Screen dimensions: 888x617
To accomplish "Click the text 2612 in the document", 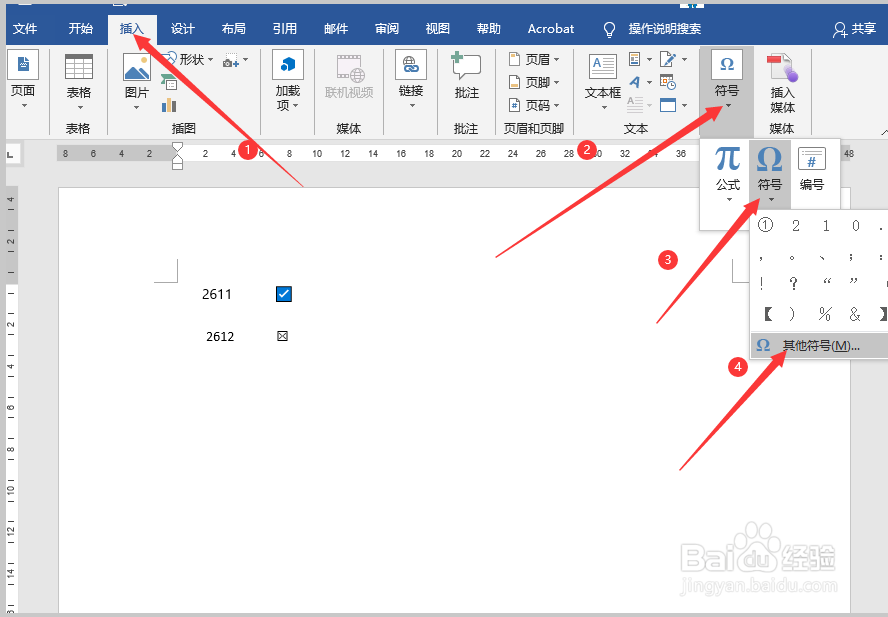I will [220, 337].
